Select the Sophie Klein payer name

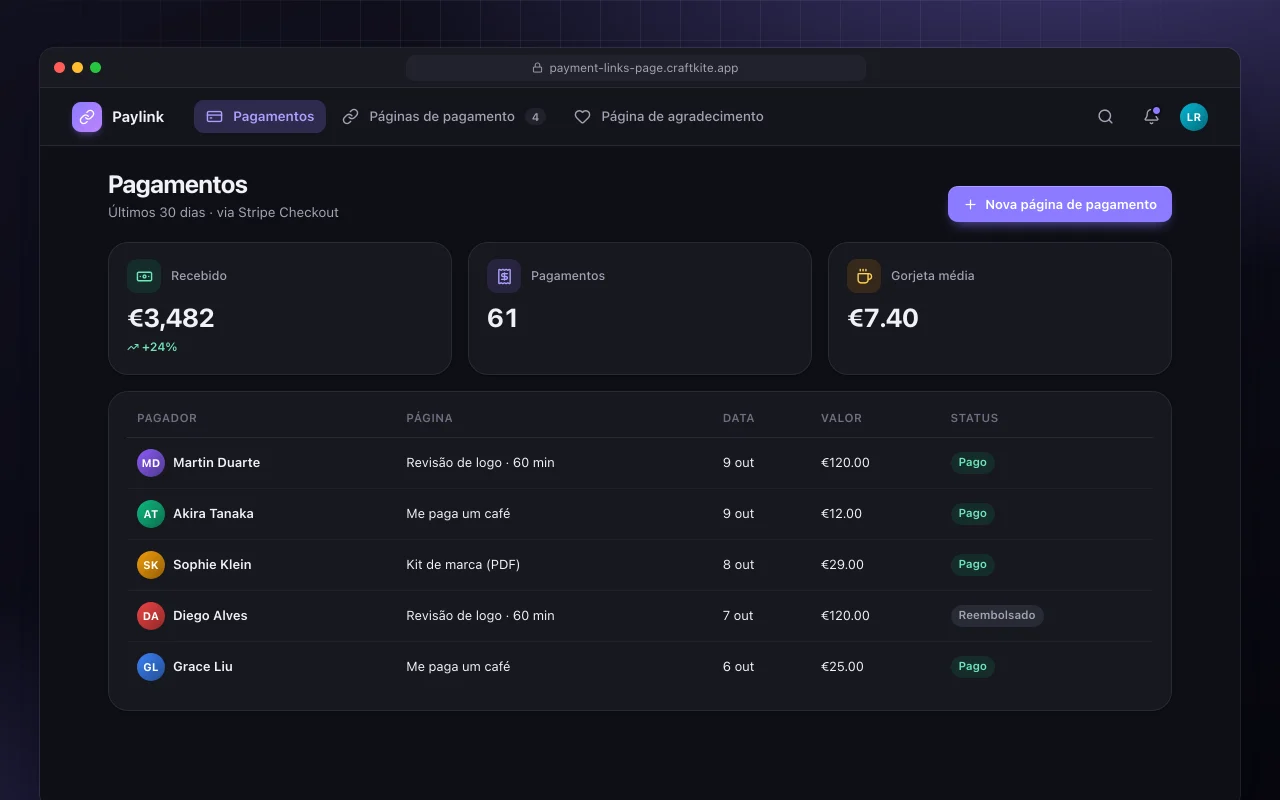212,565
